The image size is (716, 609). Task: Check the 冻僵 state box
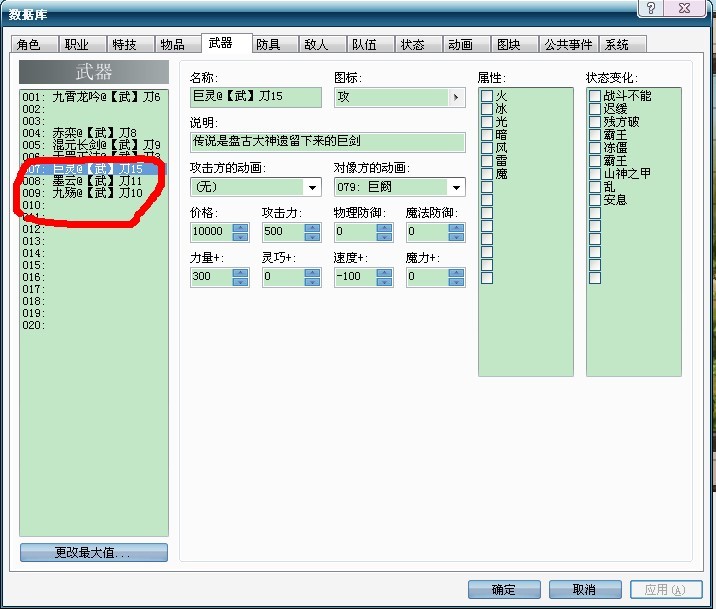click(595, 148)
